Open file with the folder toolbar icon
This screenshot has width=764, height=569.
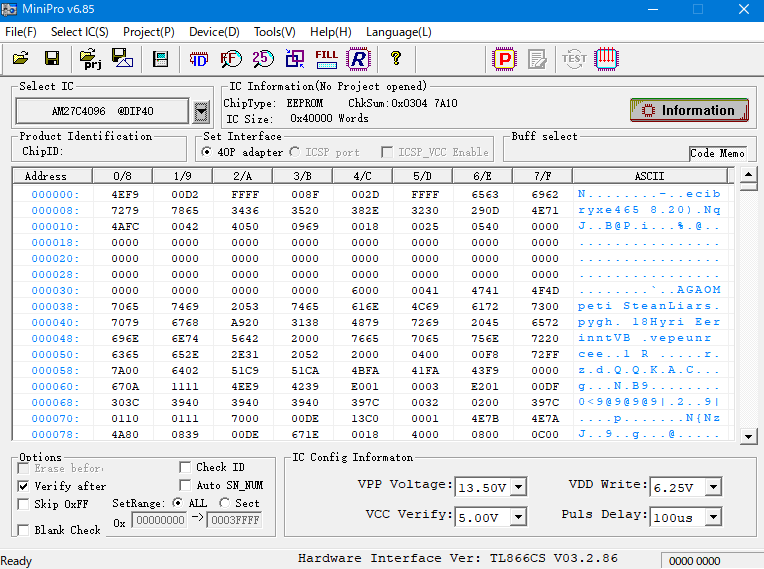tap(20, 59)
